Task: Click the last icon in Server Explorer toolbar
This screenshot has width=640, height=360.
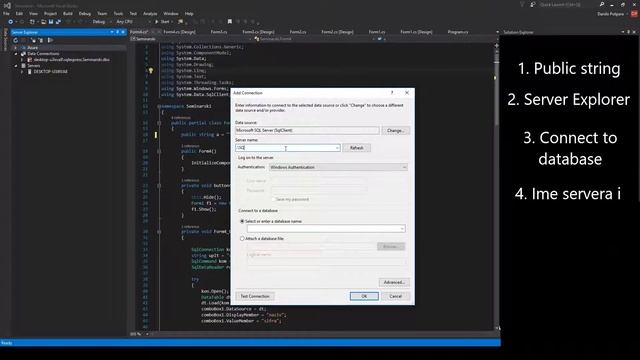Action: point(50,40)
